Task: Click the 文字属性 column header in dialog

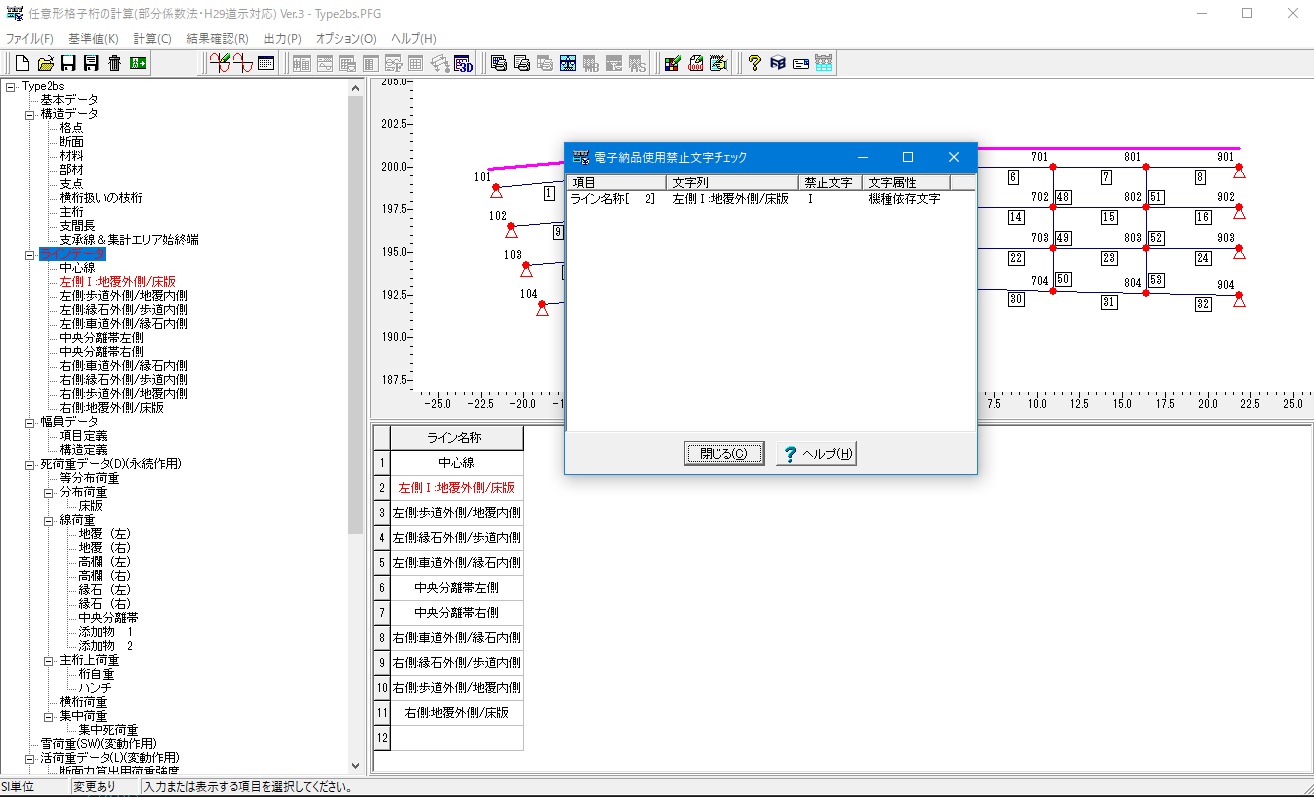Action: coord(906,183)
